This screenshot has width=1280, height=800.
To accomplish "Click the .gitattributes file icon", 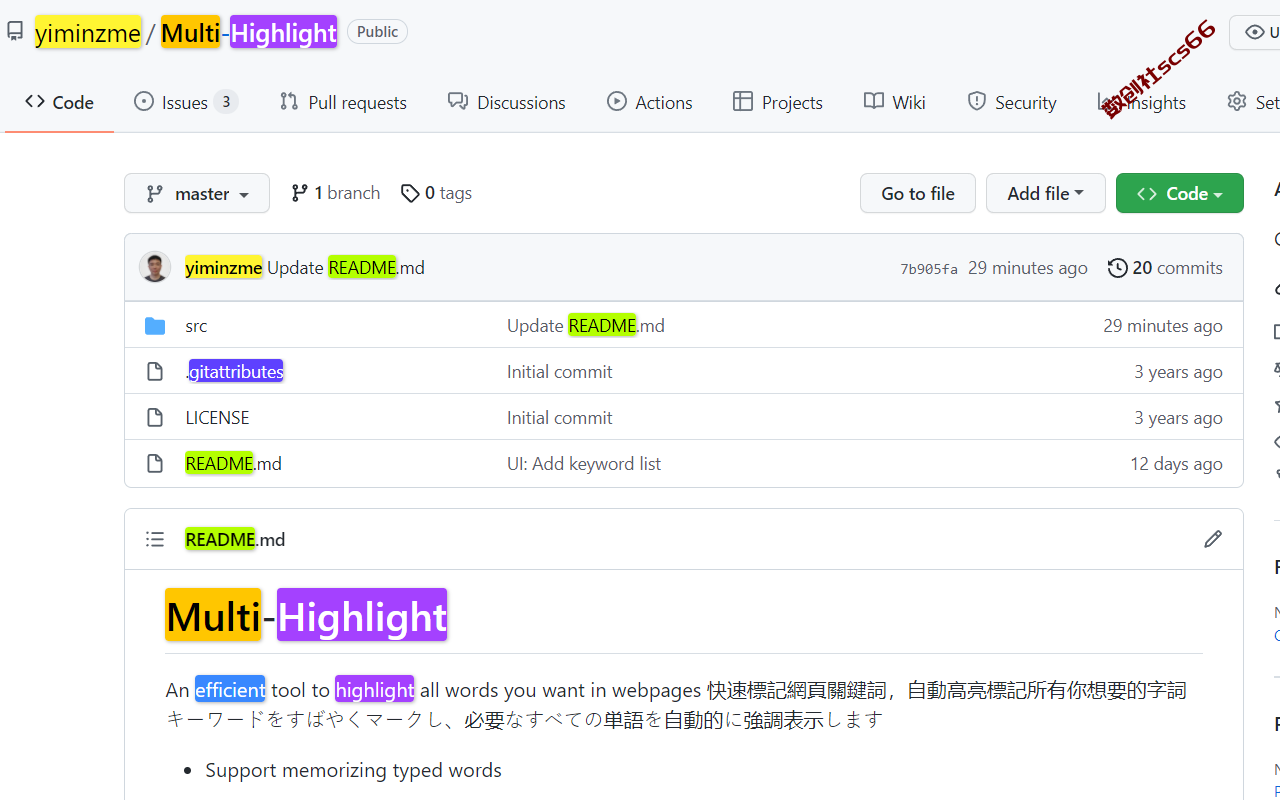I will [x=155, y=371].
